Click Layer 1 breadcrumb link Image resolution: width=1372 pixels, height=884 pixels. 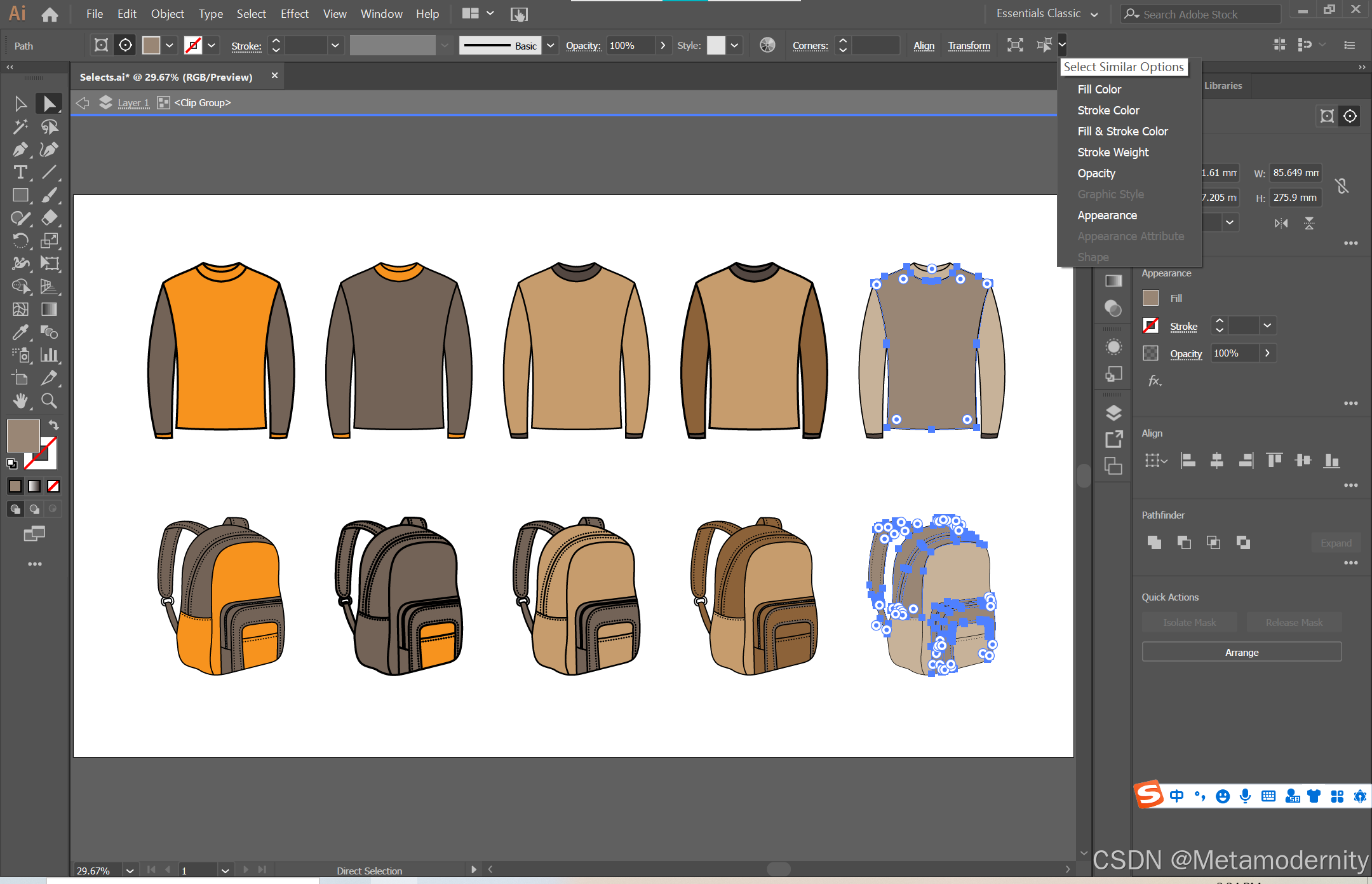pyautogui.click(x=133, y=102)
